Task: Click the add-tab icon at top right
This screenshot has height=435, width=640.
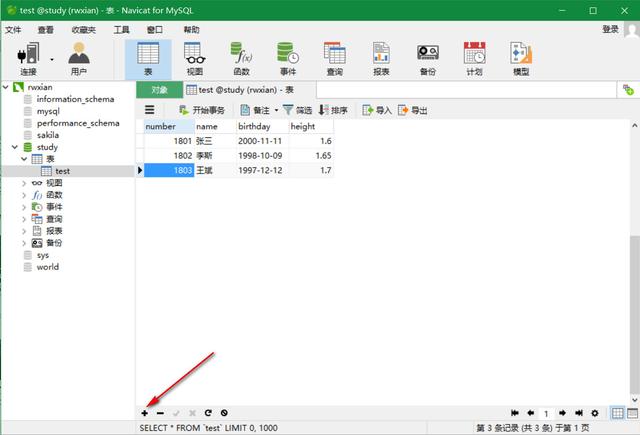Action: point(628,90)
